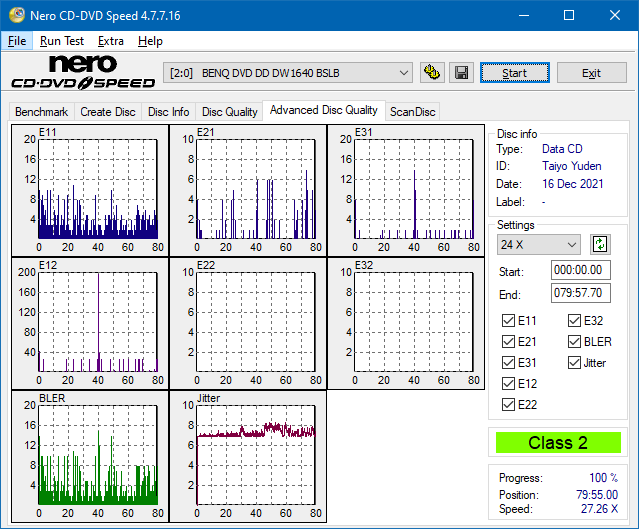This screenshot has height=529, width=639.
Task: Click the Jitter line graph
Action: click(248, 456)
